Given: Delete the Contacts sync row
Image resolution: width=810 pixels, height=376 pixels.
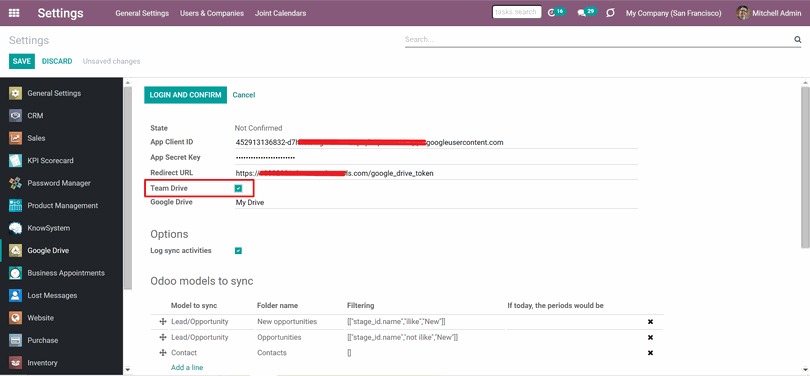Looking at the screenshot, I should pos(650,353).
